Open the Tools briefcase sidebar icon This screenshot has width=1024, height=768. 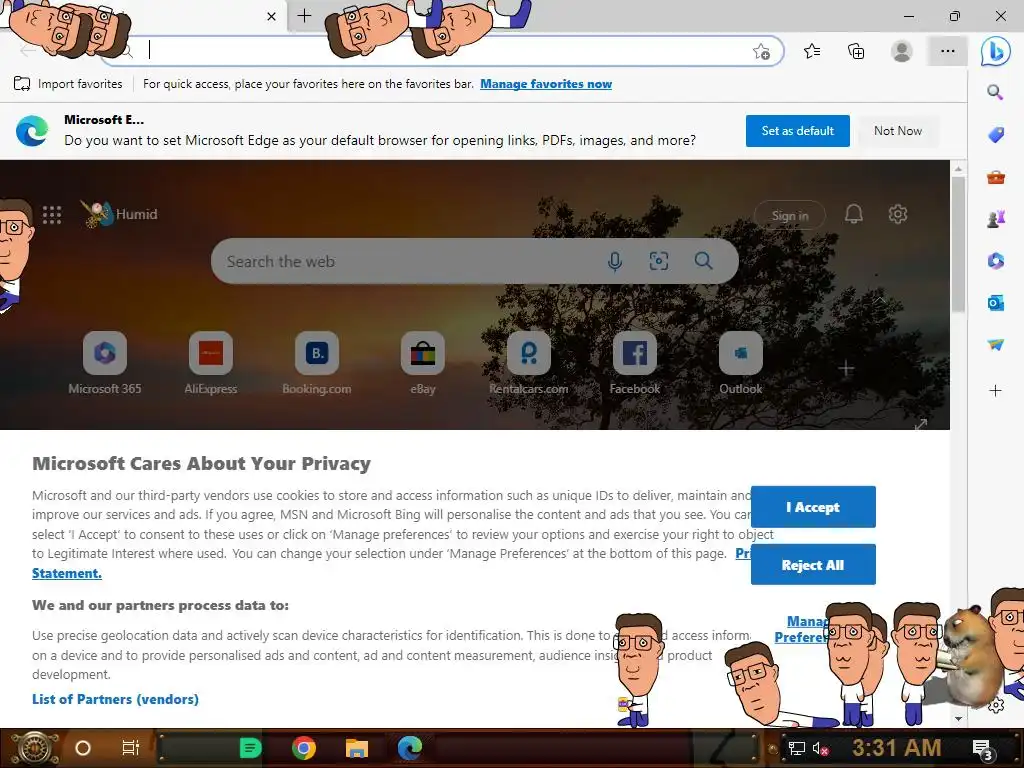(995, 177)
